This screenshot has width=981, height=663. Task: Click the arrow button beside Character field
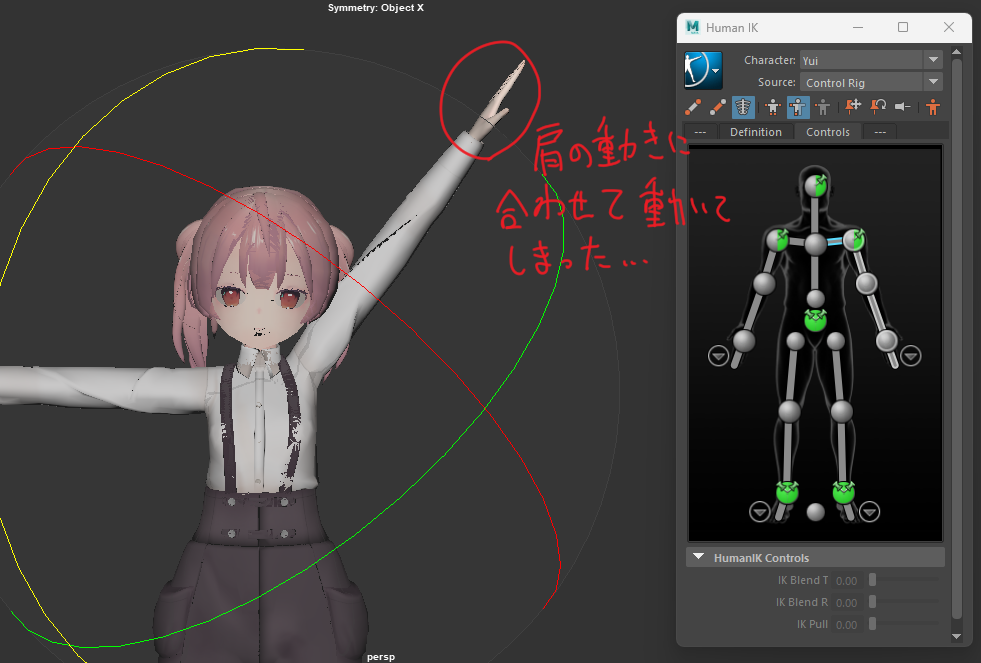[933, 60]
